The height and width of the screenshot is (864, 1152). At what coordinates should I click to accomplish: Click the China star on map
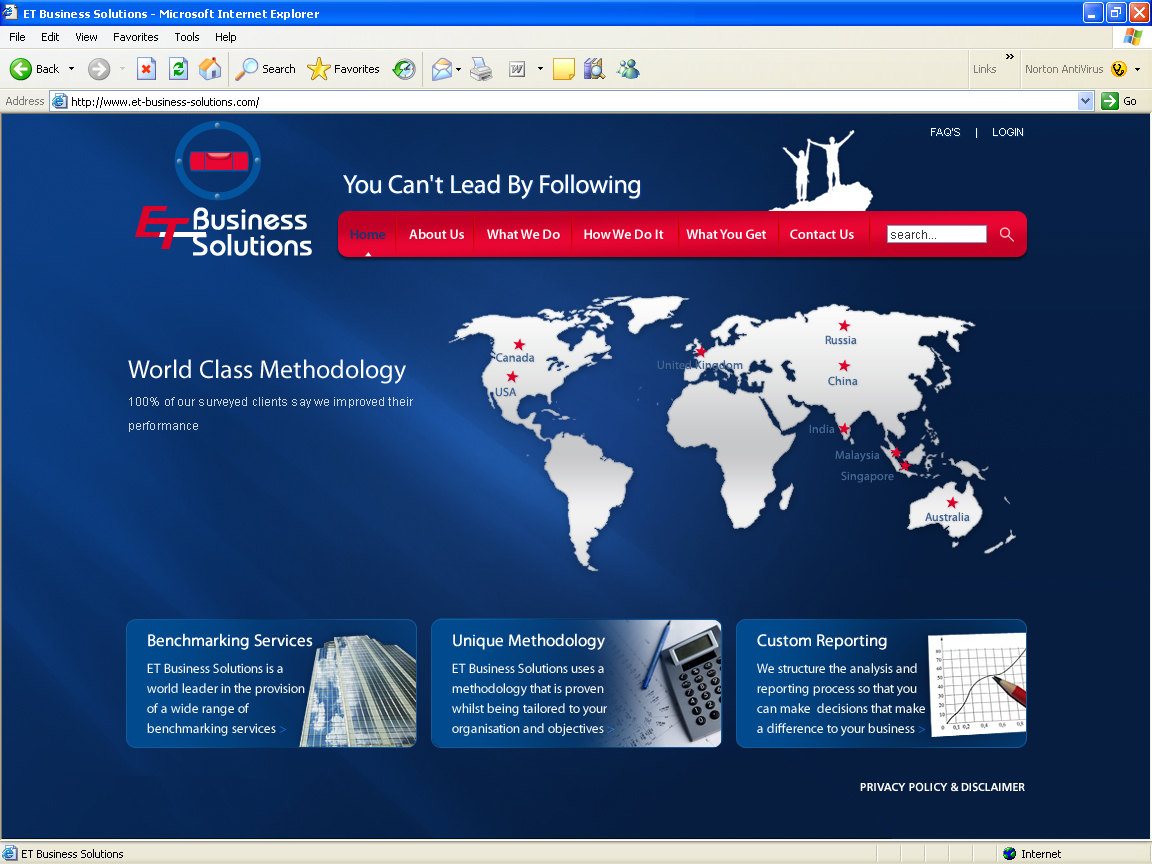(844, 366)
